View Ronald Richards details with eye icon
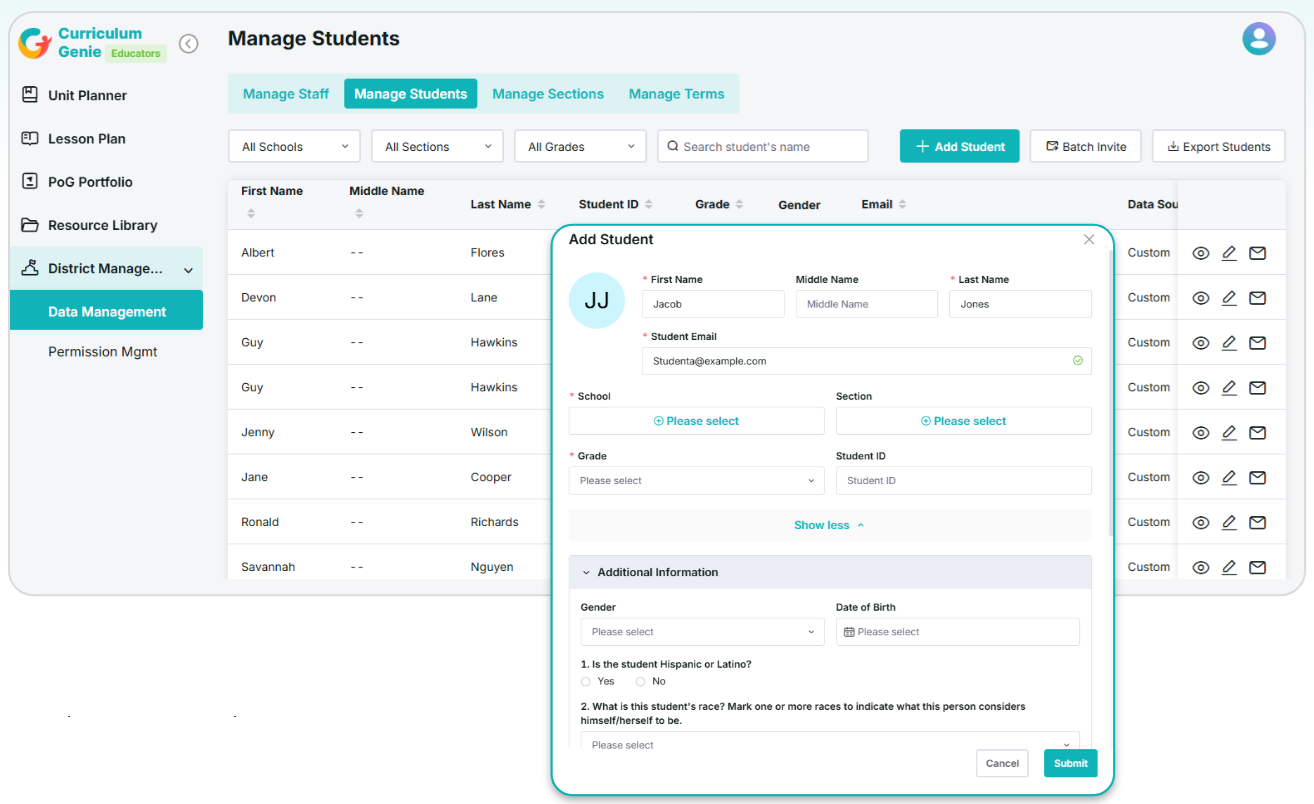Image resolution: width=1314 pixels, height=804 pixels. [x=1201, y=523]
